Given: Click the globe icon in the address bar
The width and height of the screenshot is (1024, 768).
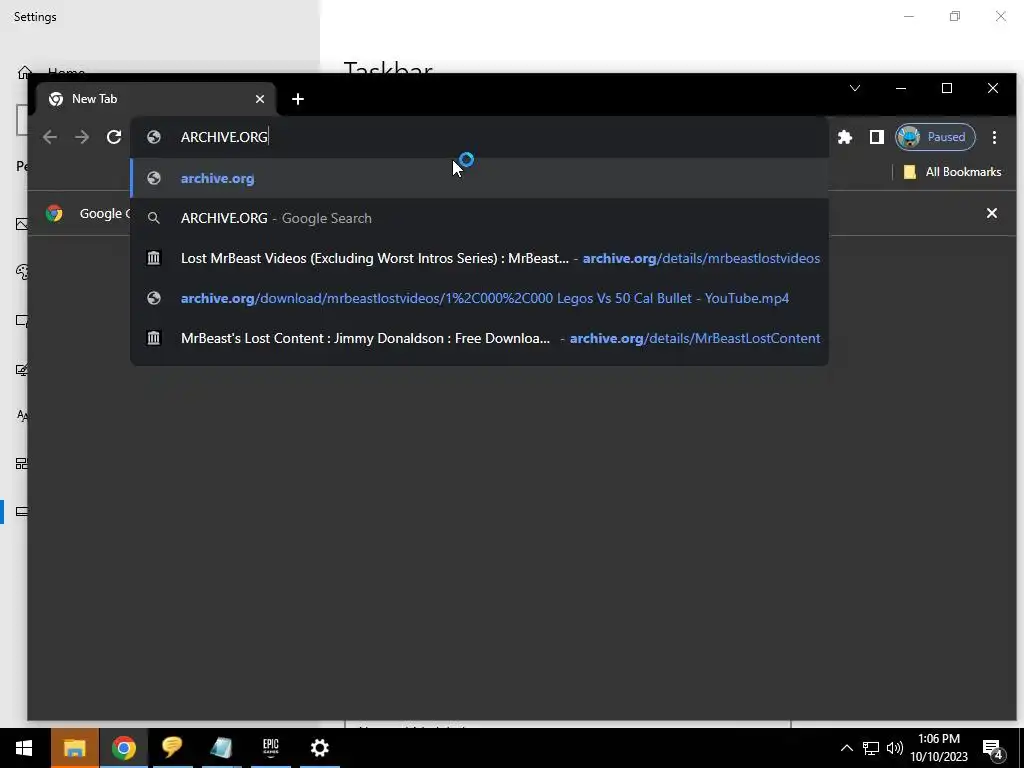Looking at the screenshot, I should 153,137.
